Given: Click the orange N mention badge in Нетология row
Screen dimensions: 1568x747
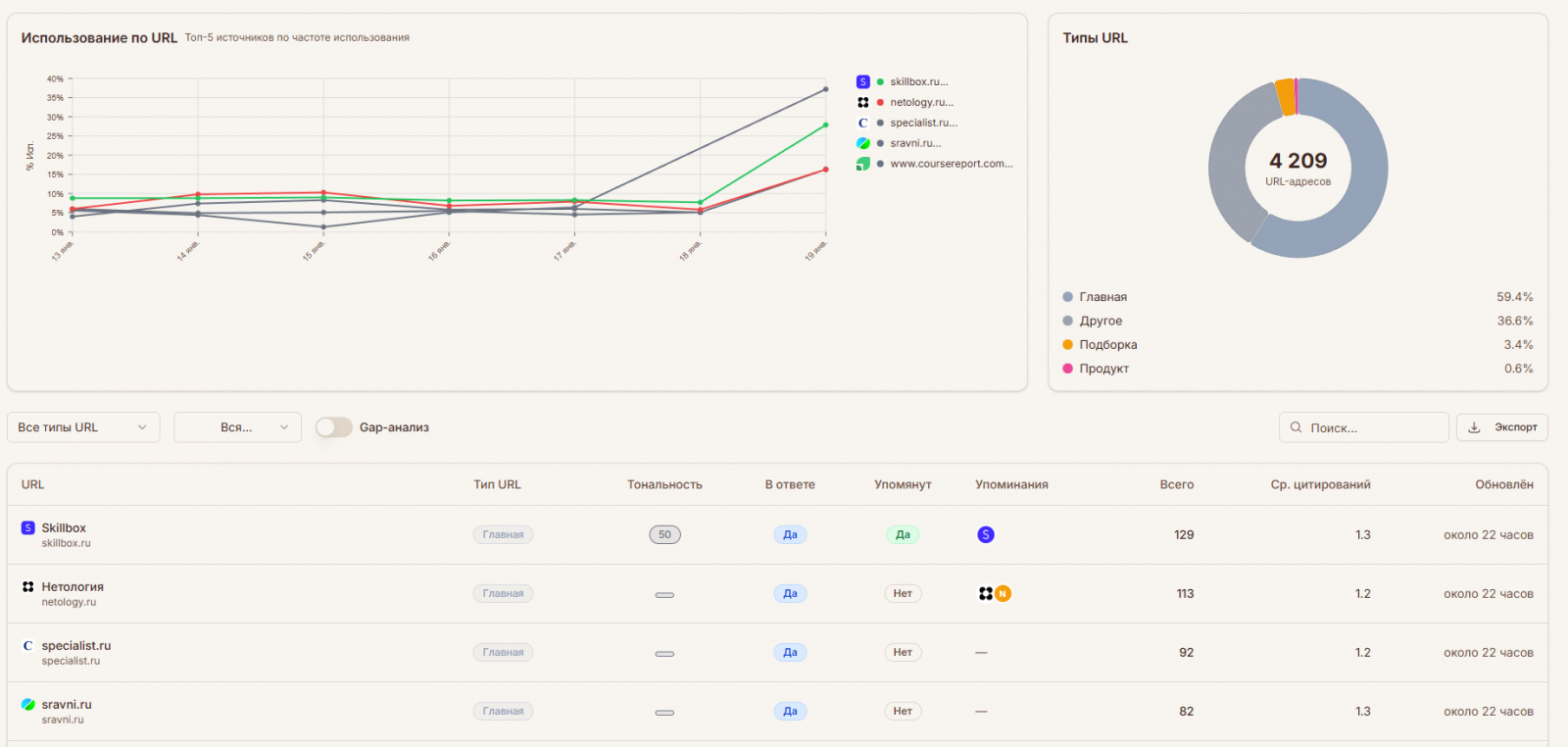Looking at the screenshot, I should point(1003,594).
